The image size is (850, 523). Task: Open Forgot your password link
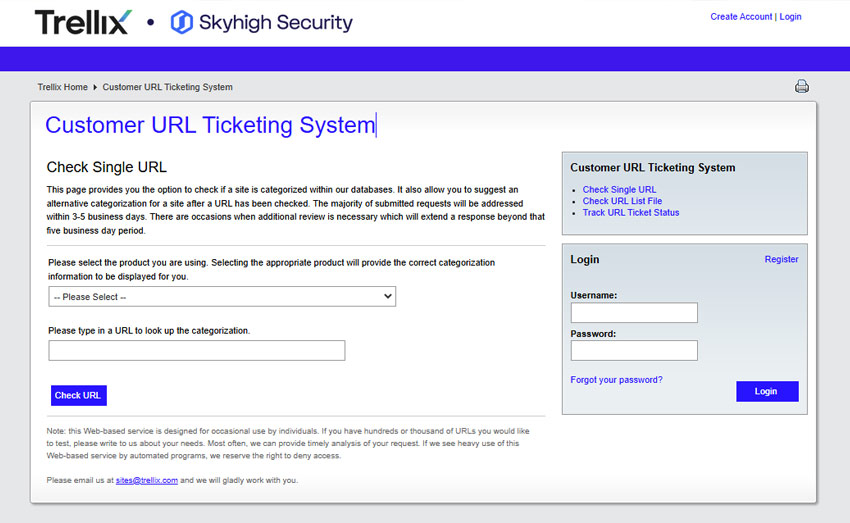616,380
